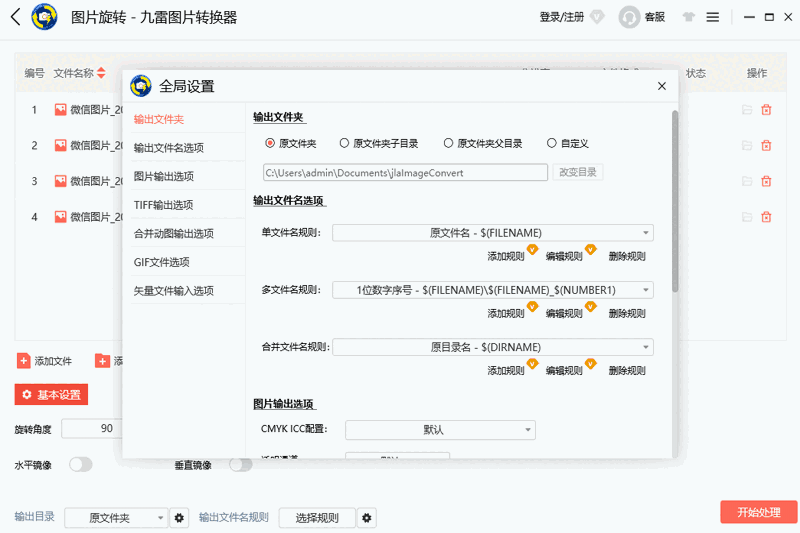The image size is (800, 533).
Task: Open output directory gear settings
Action: (x=179, y=518)
